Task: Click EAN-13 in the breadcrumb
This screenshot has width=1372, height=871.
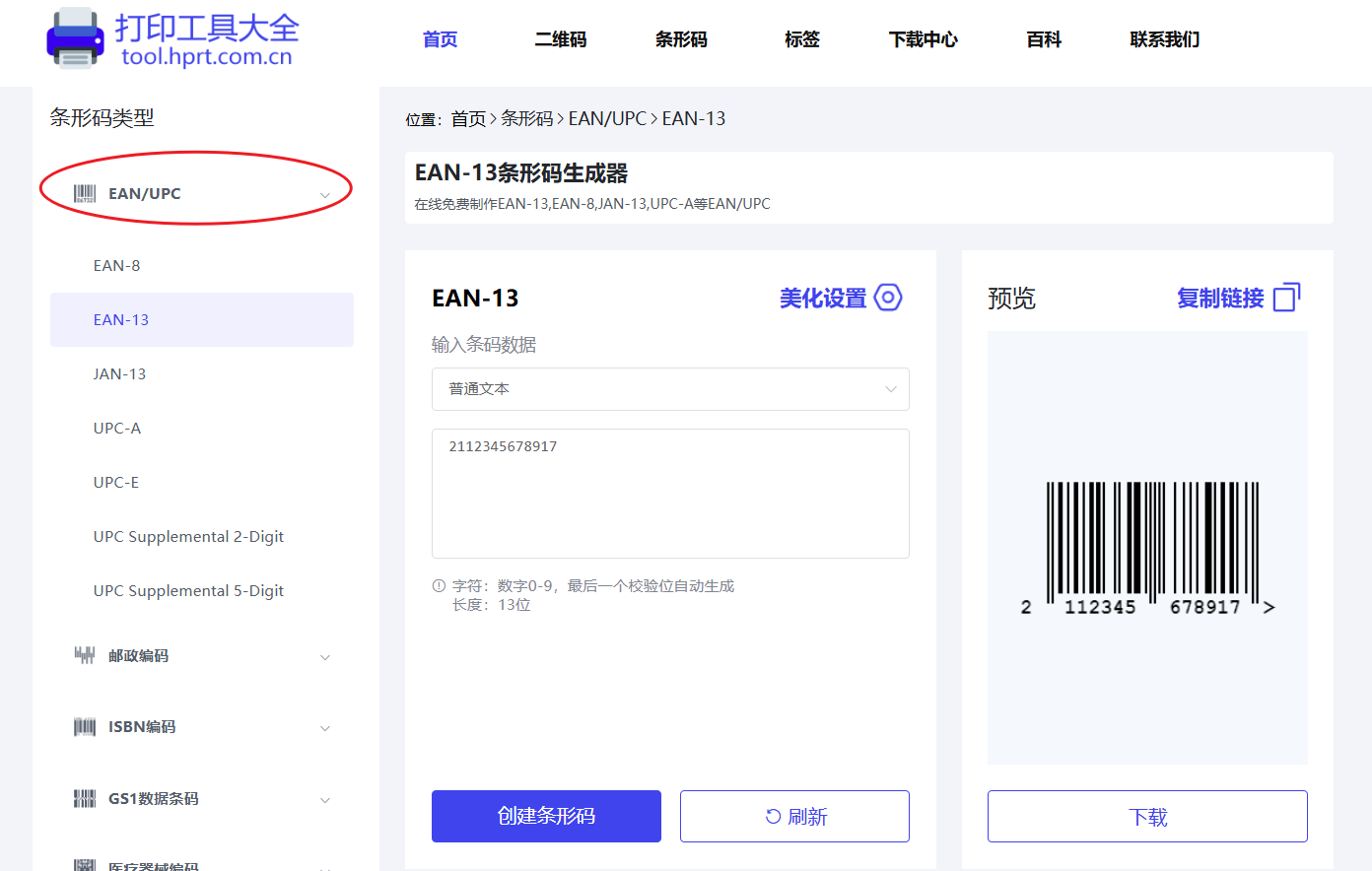Action: [694, 118]
